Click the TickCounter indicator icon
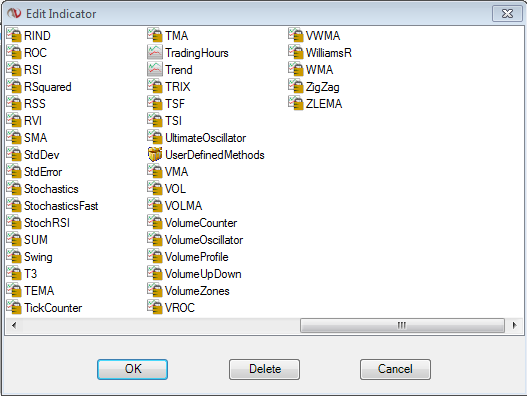 pyautogui.click(x=14, y=308)
